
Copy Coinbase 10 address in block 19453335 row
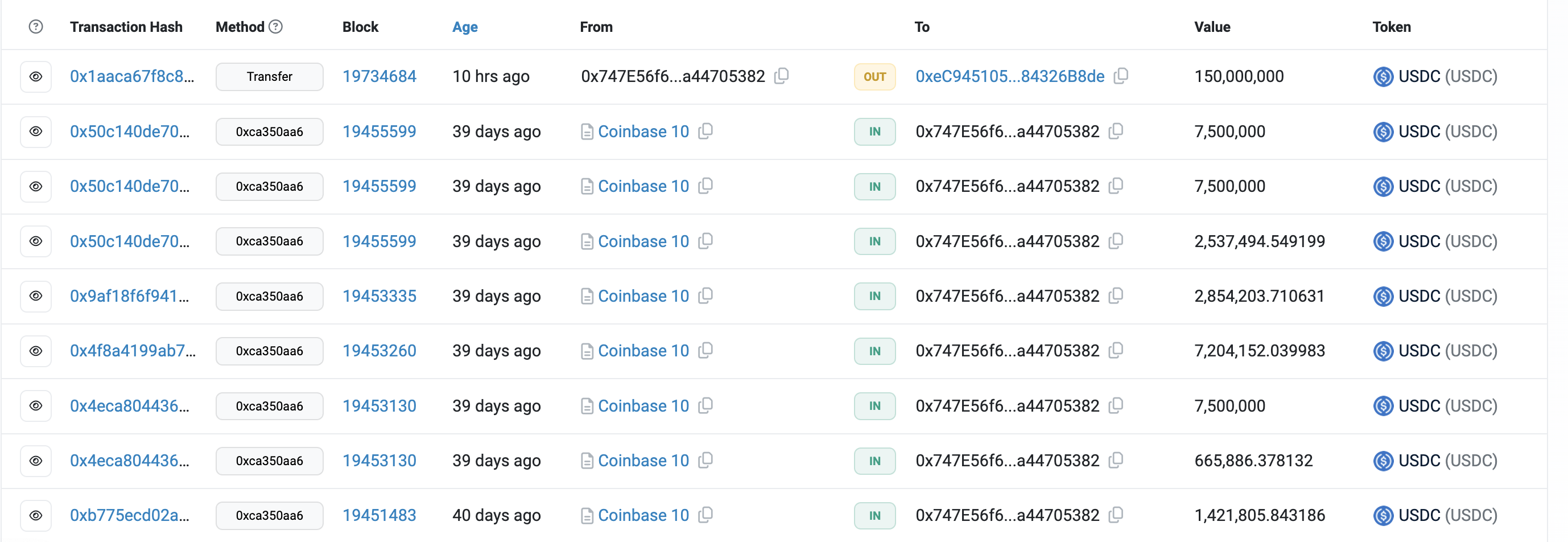(705, 296)
